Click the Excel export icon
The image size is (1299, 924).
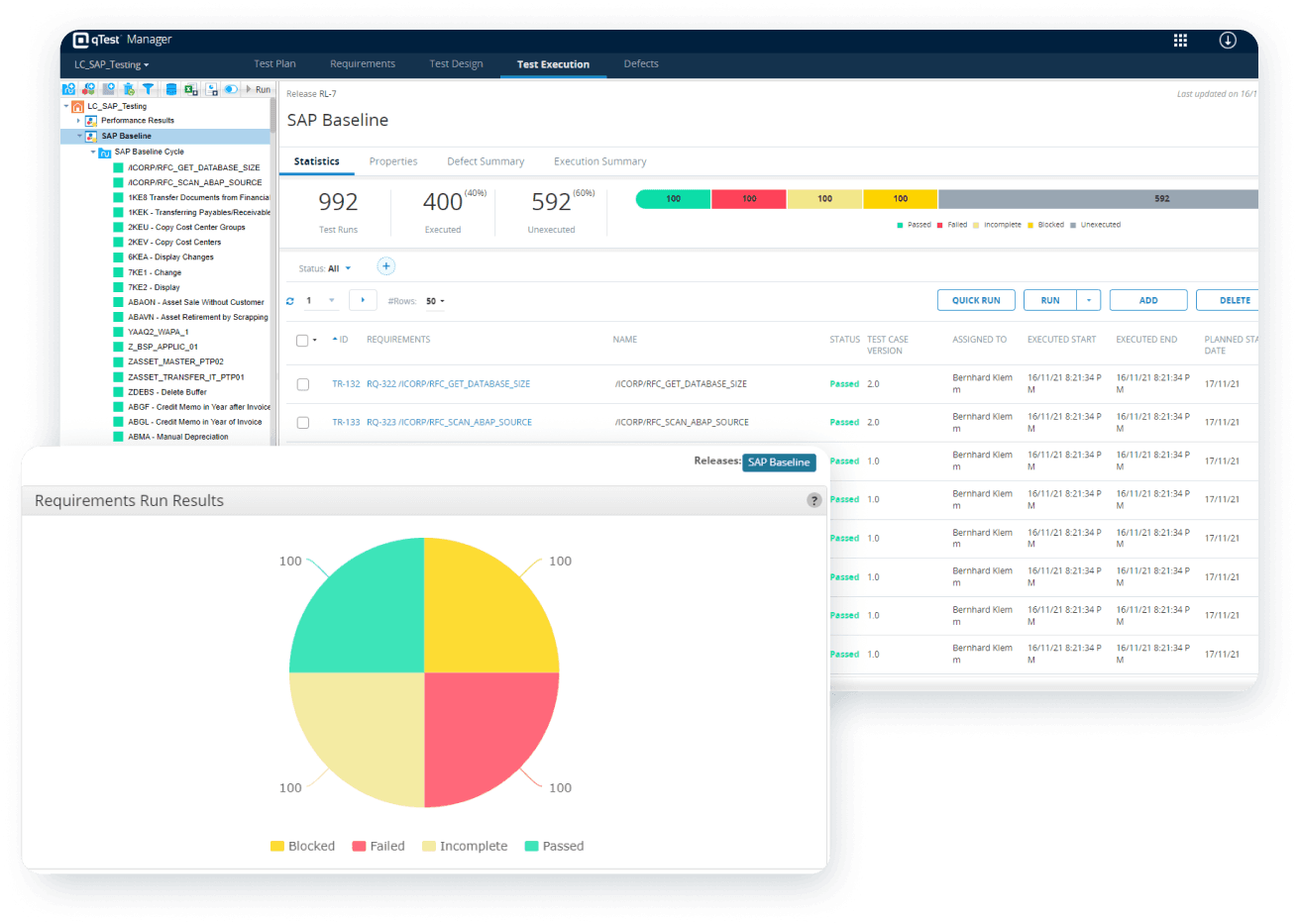click(190, 89)
